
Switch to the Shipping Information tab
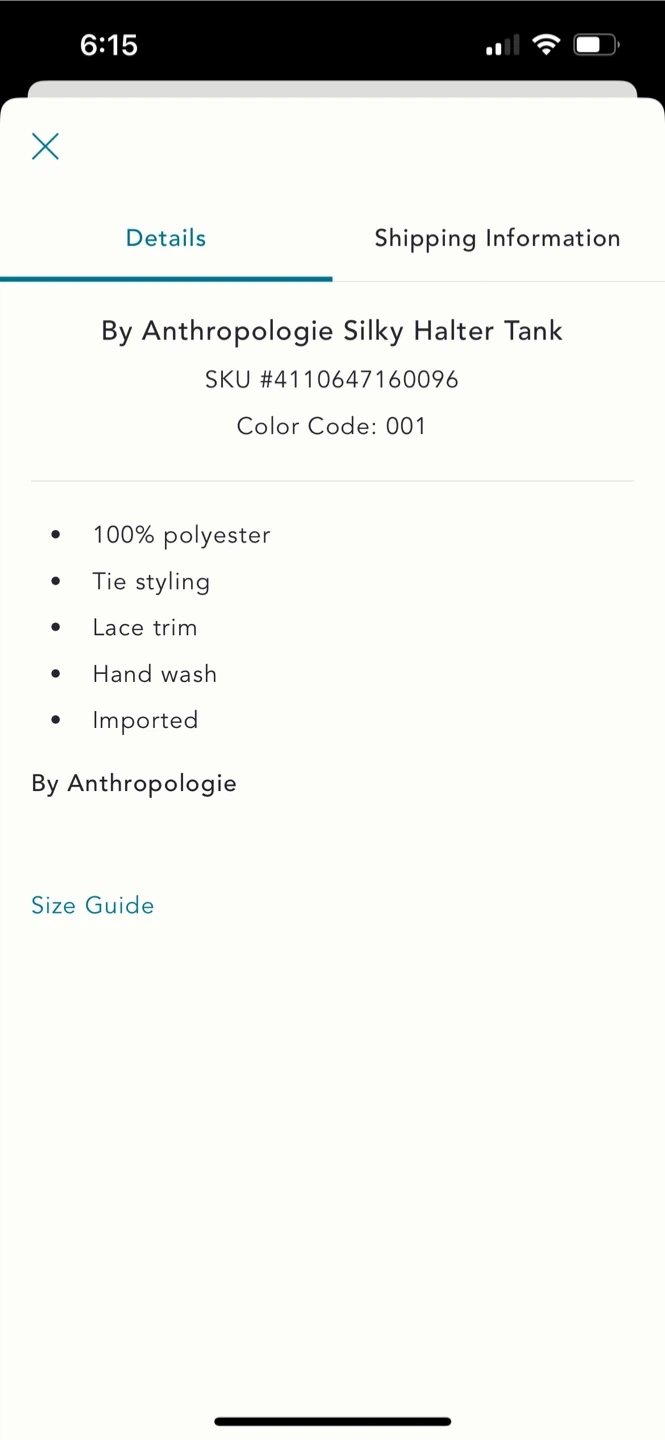[497, 238]
